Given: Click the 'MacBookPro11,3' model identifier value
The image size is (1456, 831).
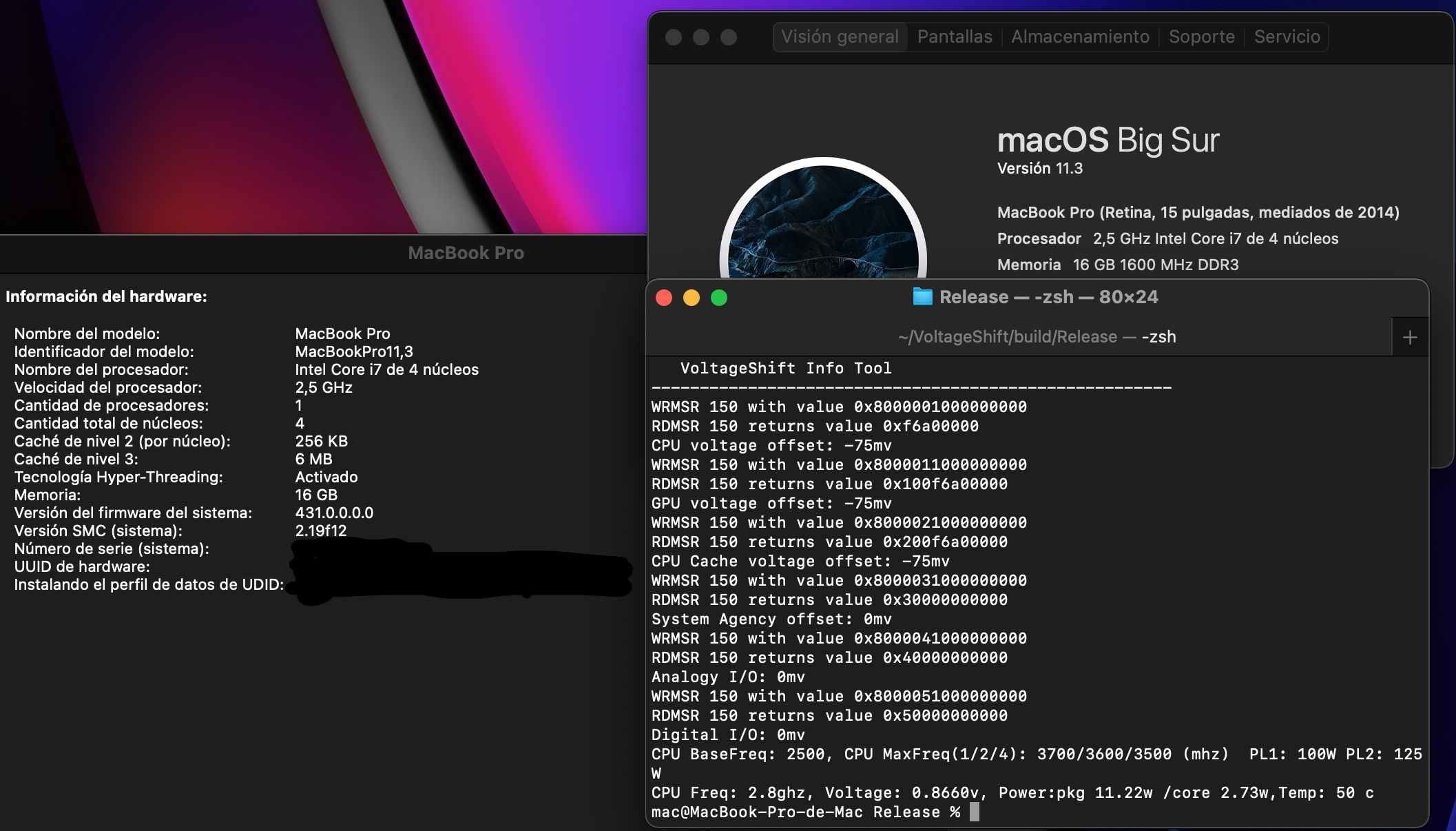Looking at the screenshot, I should tap(354, 351).
